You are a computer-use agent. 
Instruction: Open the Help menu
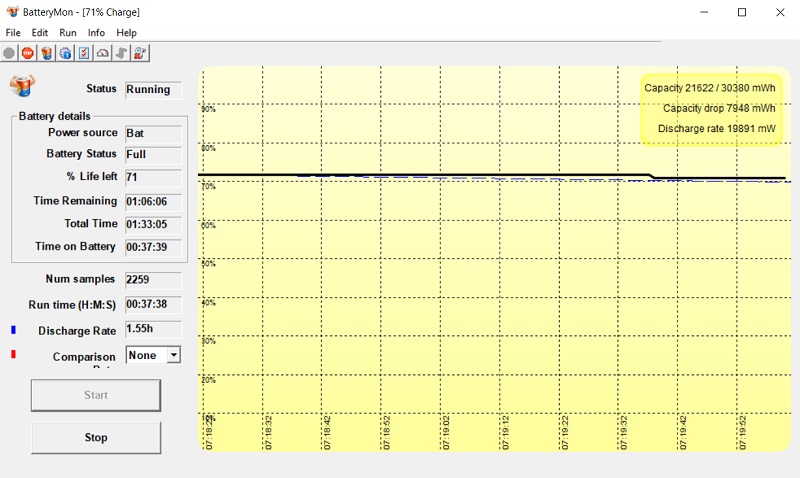coord(126,33)
